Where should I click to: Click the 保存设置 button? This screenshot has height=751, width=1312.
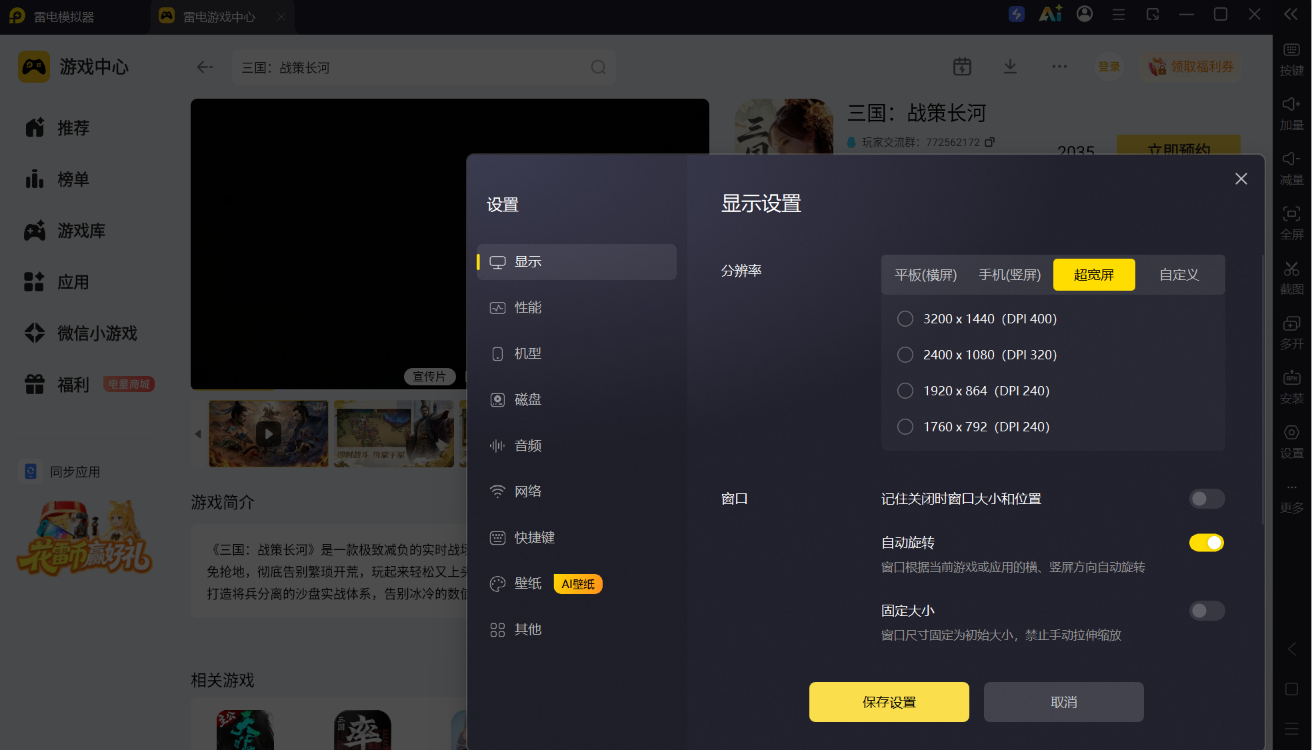click(889, 702)
